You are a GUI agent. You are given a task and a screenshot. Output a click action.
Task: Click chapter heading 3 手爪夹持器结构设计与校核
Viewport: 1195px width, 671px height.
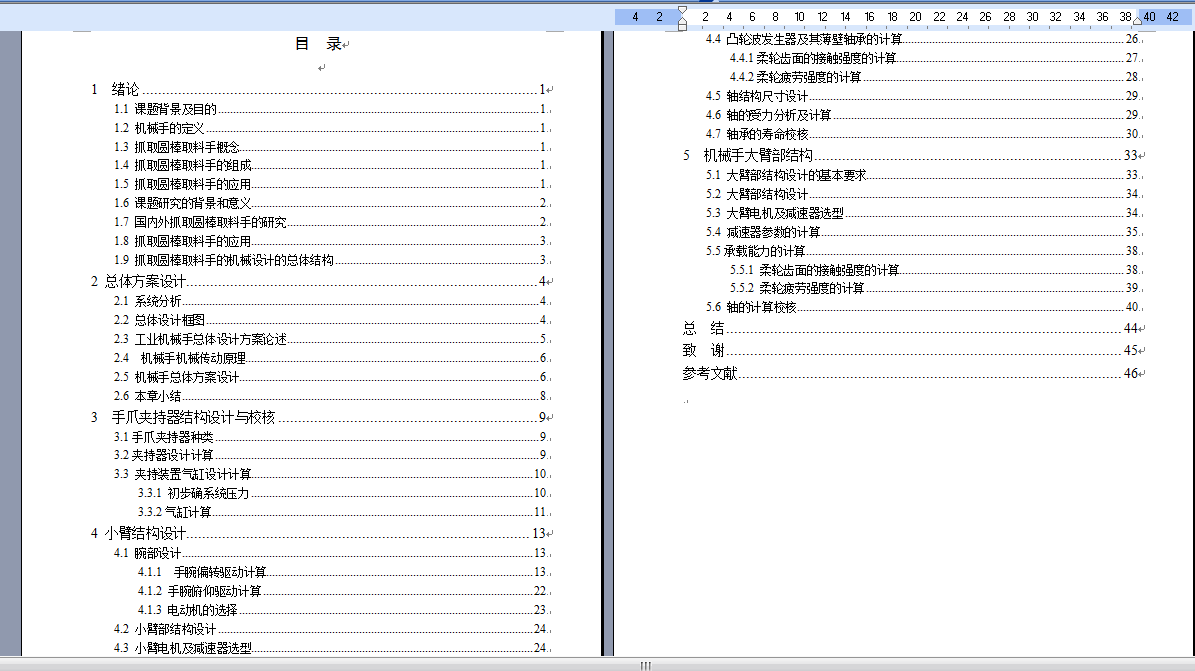(319, 417)
